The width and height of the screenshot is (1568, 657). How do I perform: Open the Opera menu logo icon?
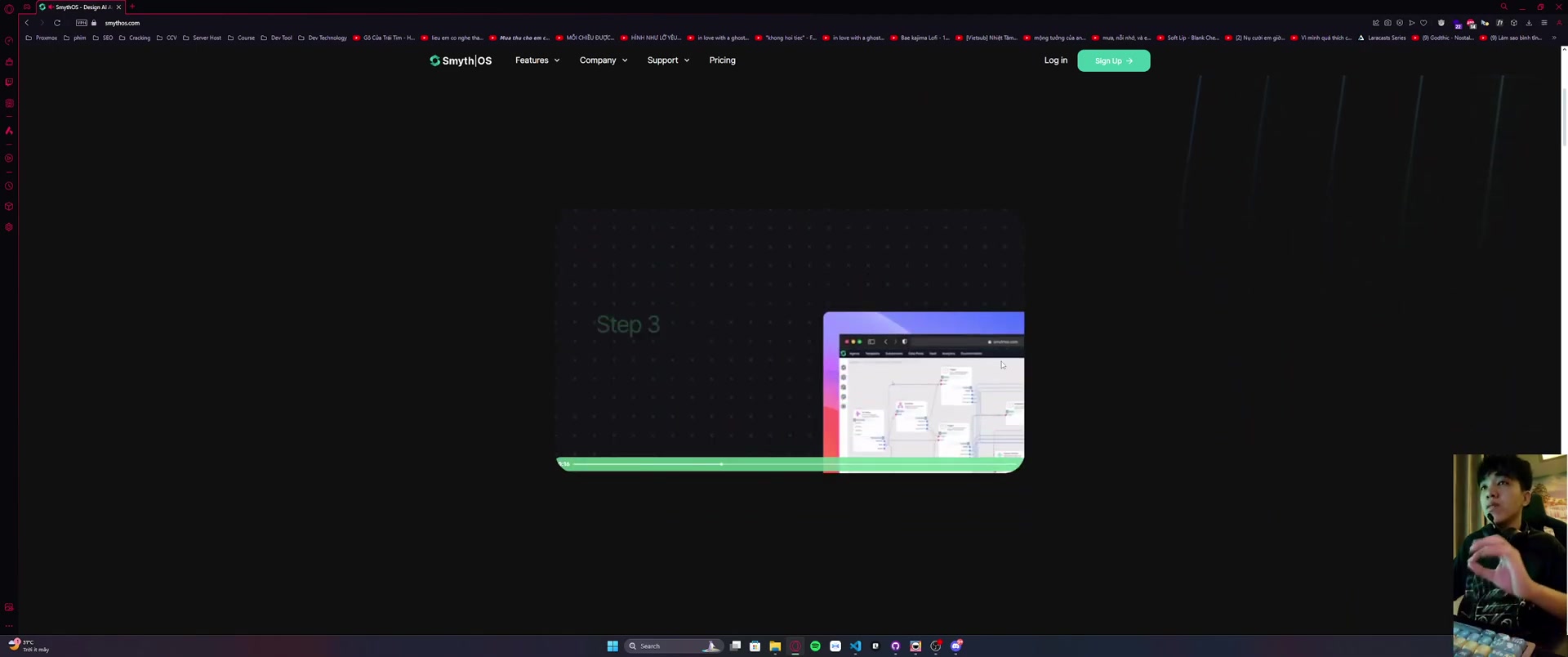(x=9, y=8)
